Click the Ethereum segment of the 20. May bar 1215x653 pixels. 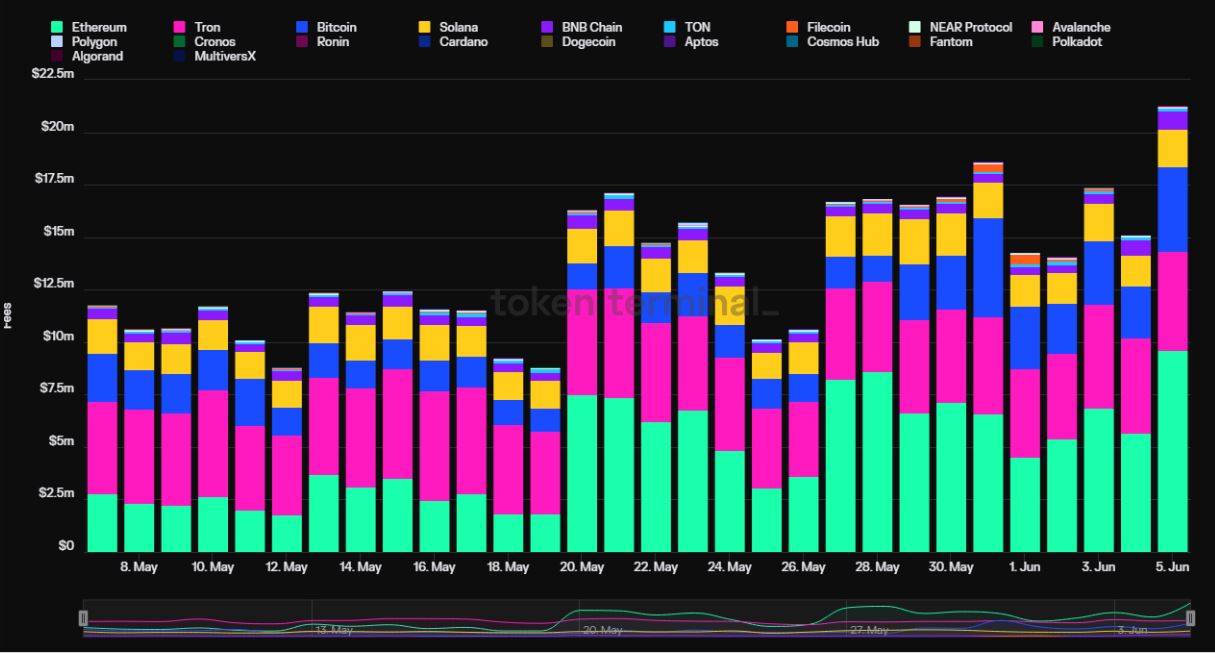coord(582,473)
